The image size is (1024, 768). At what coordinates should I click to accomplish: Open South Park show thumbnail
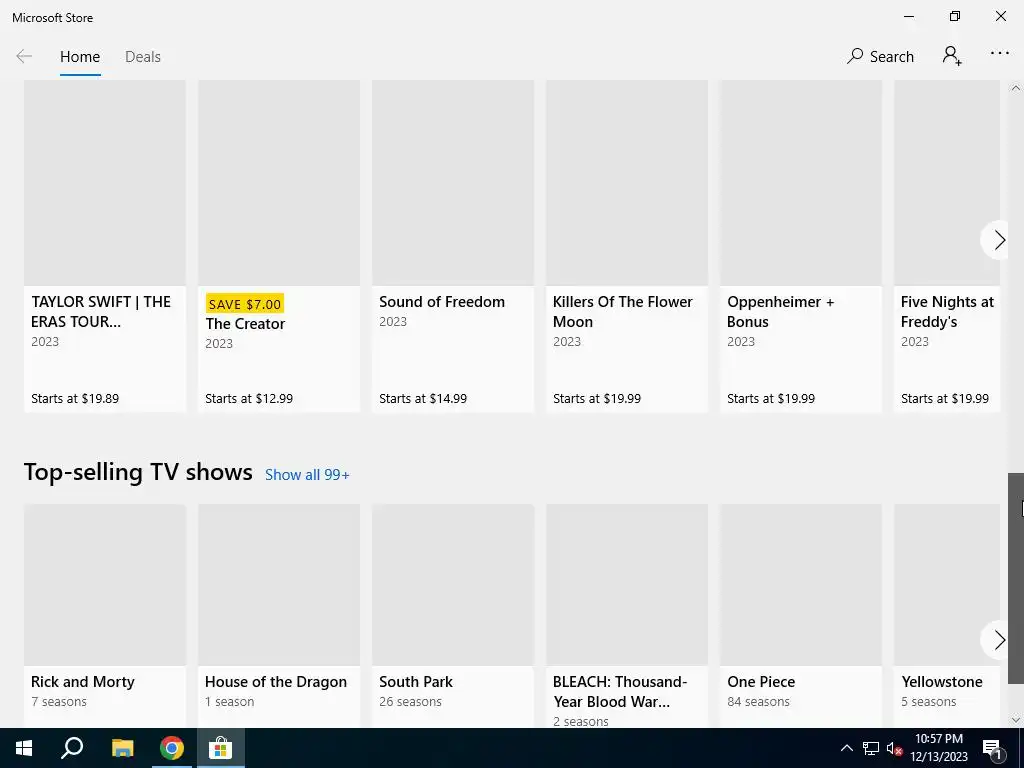(x=453, y=584)
